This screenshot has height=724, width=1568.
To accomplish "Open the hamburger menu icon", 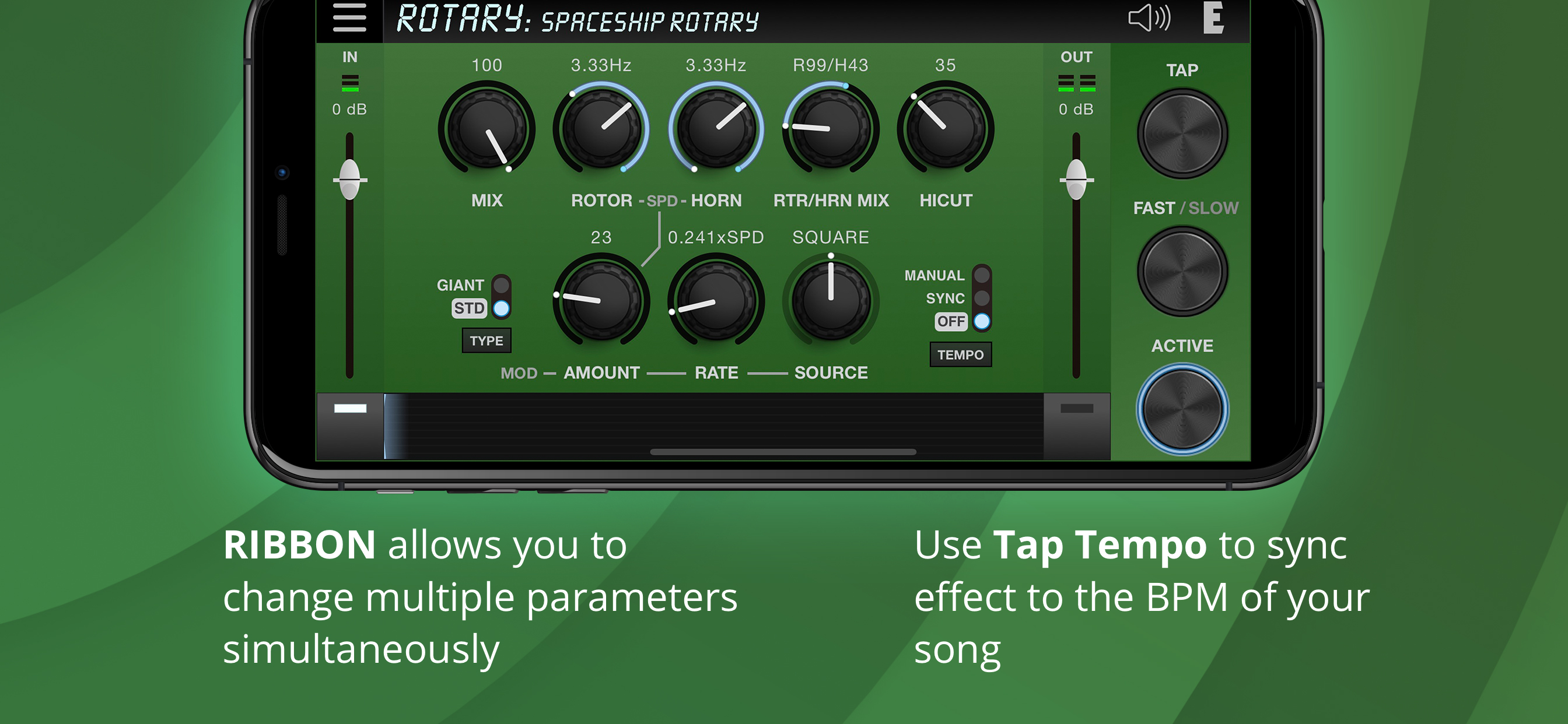I will pyautogui.click(x=349, y=17).
